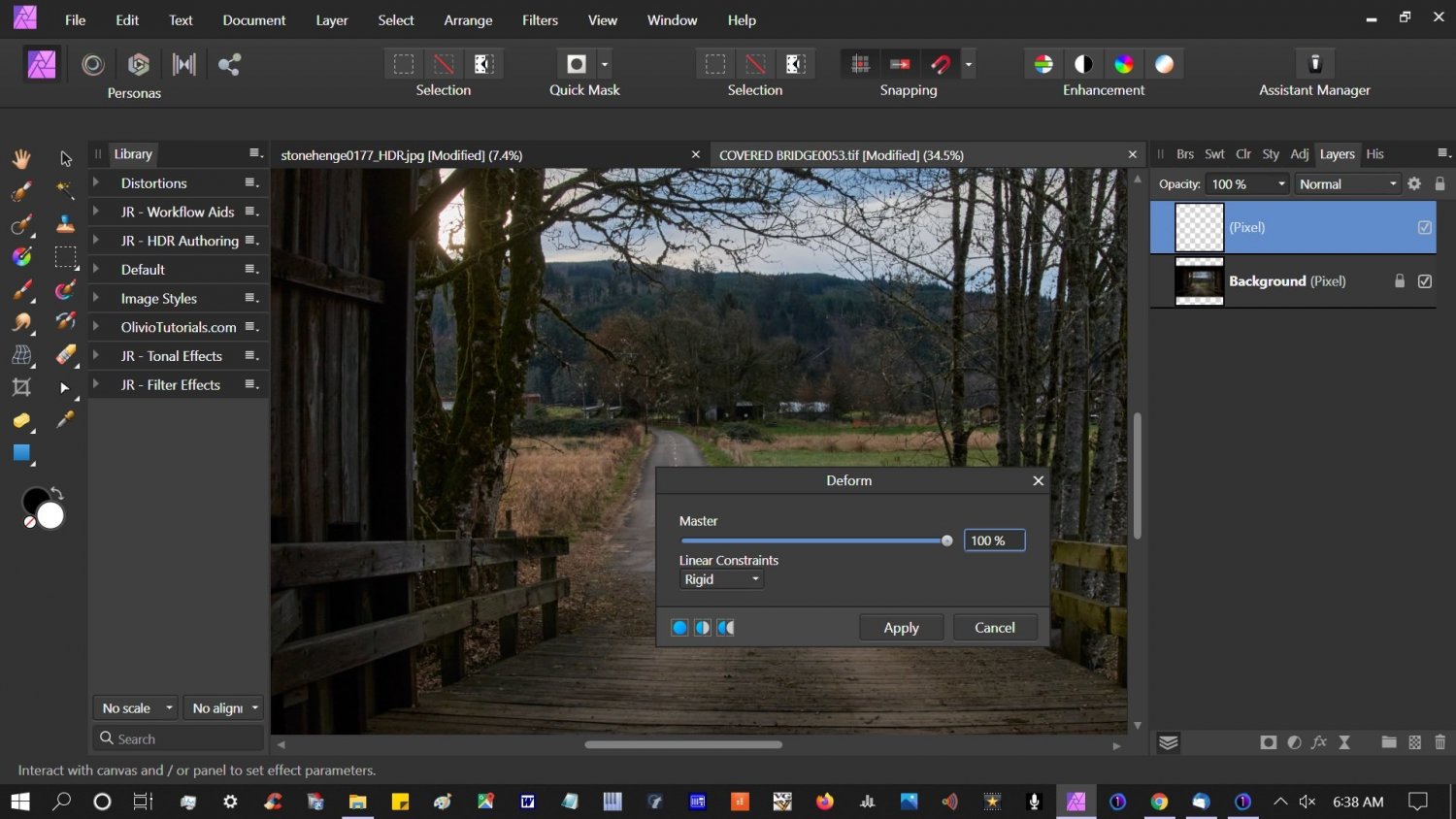This screenshot has height=819, width=1456.
Task: Open the Linear Constraints Rigid dropdown
Action: tap(721, 579)
